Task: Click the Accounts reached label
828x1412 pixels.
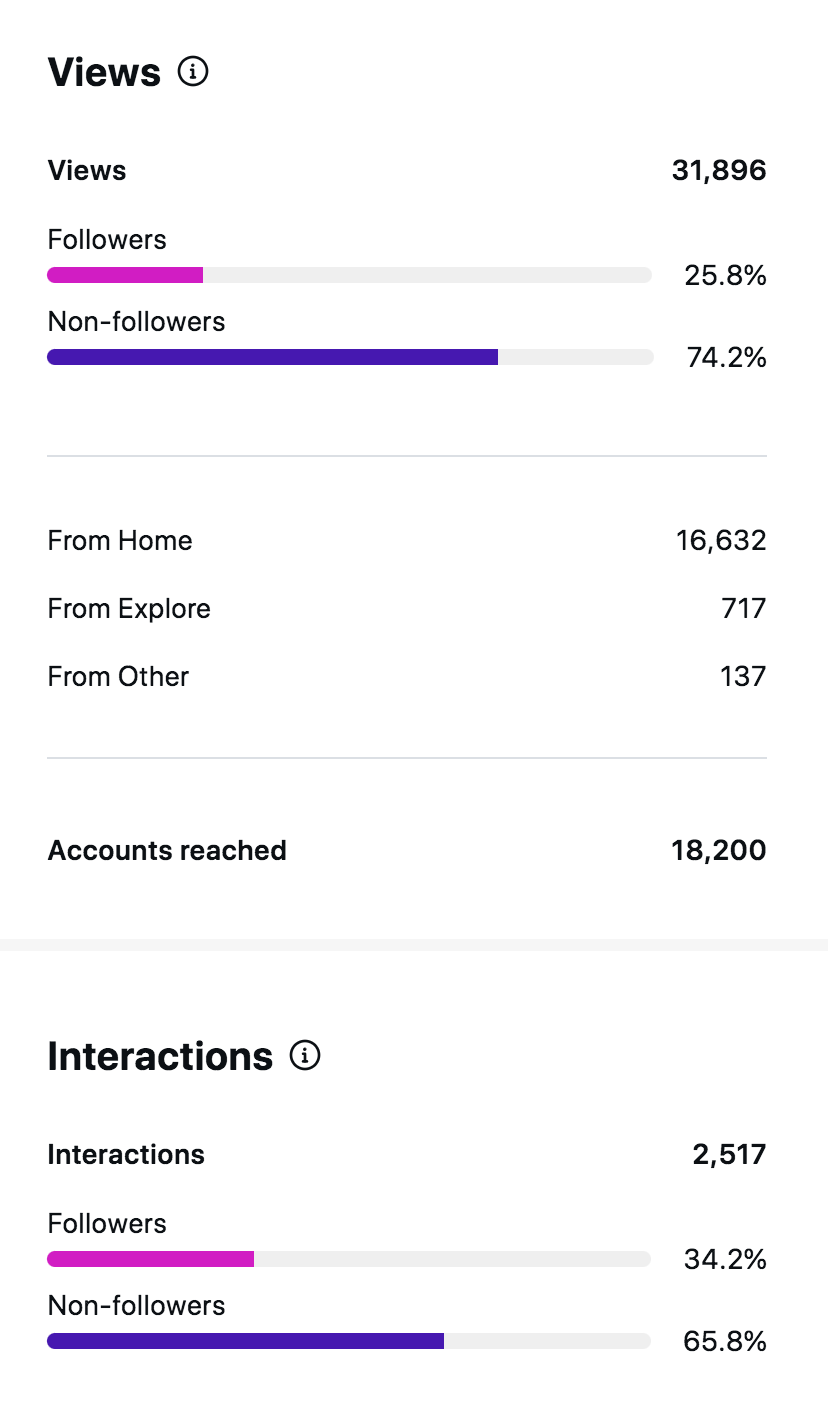Action: point(167,851)
